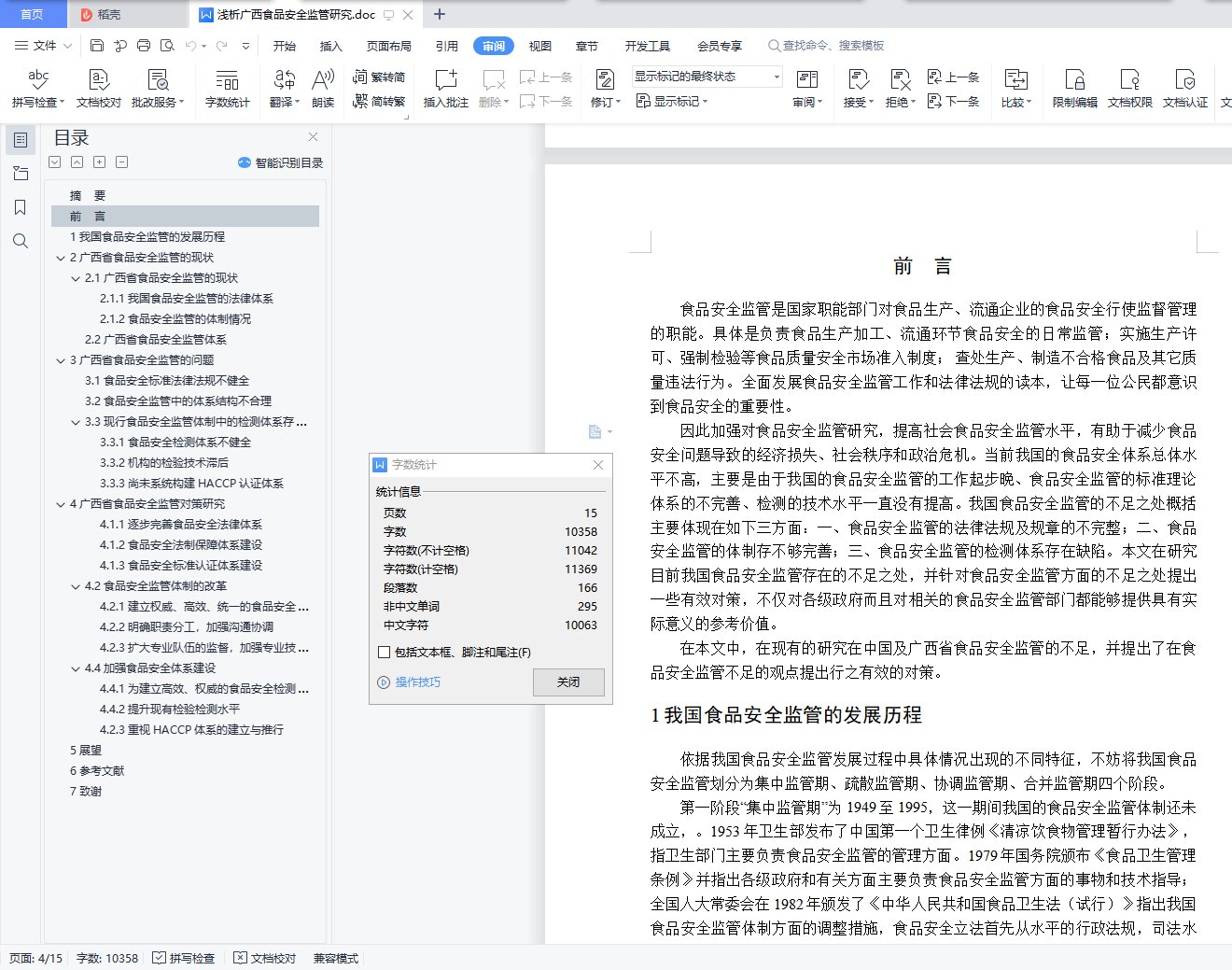Open the search sidebar panel
1232x970 pixels.
point(21,241)
